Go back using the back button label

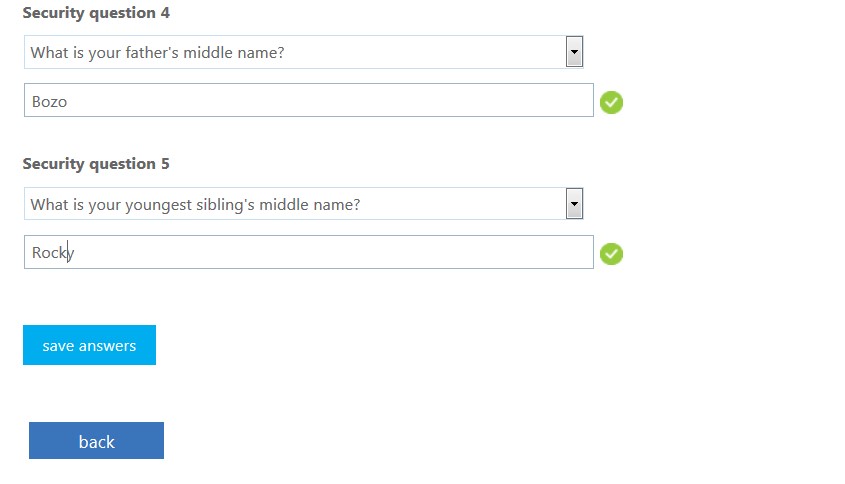tap(97, 442)
